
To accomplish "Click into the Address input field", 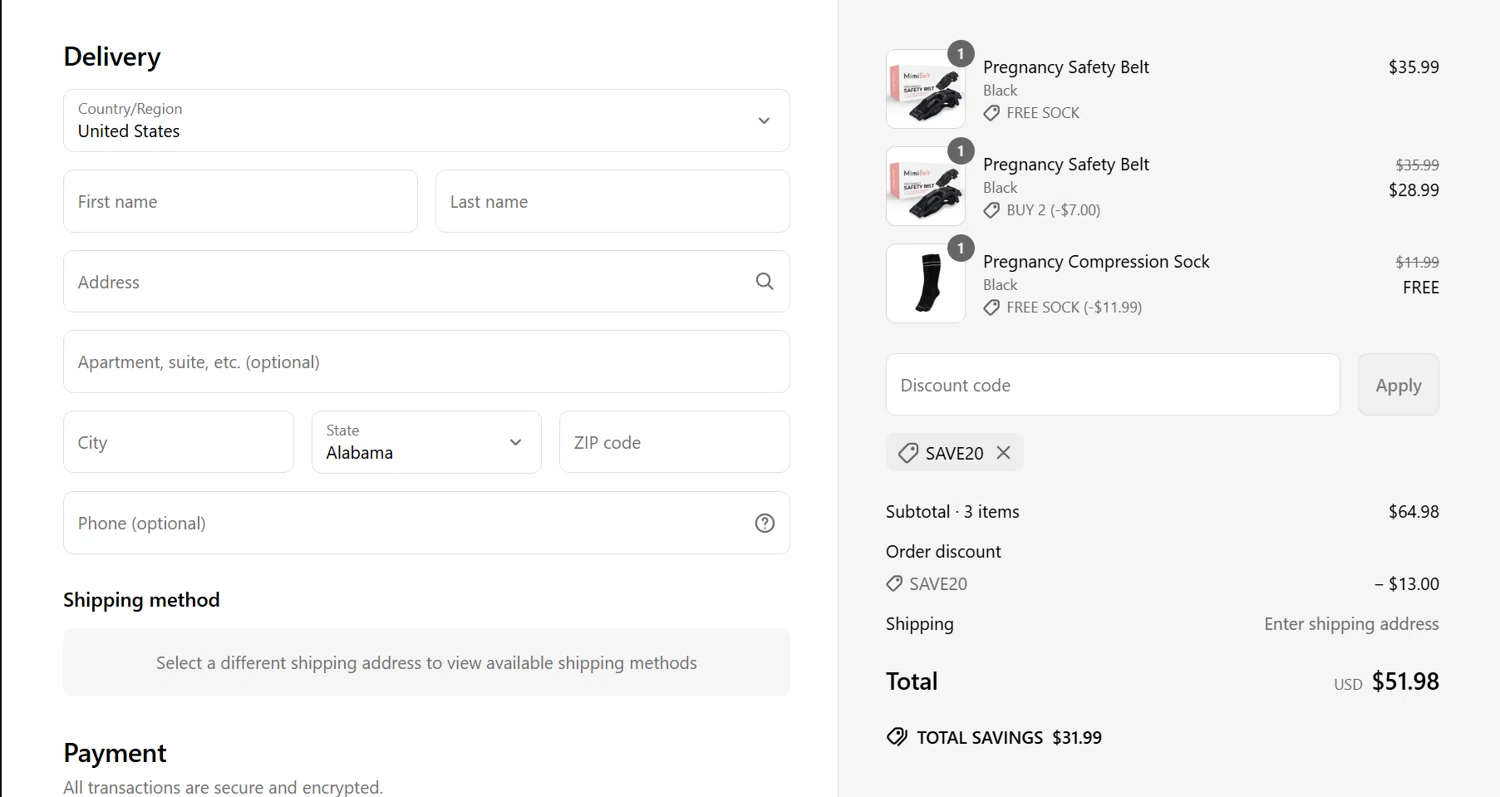I will pyautogui.click(x=426, y=282).
